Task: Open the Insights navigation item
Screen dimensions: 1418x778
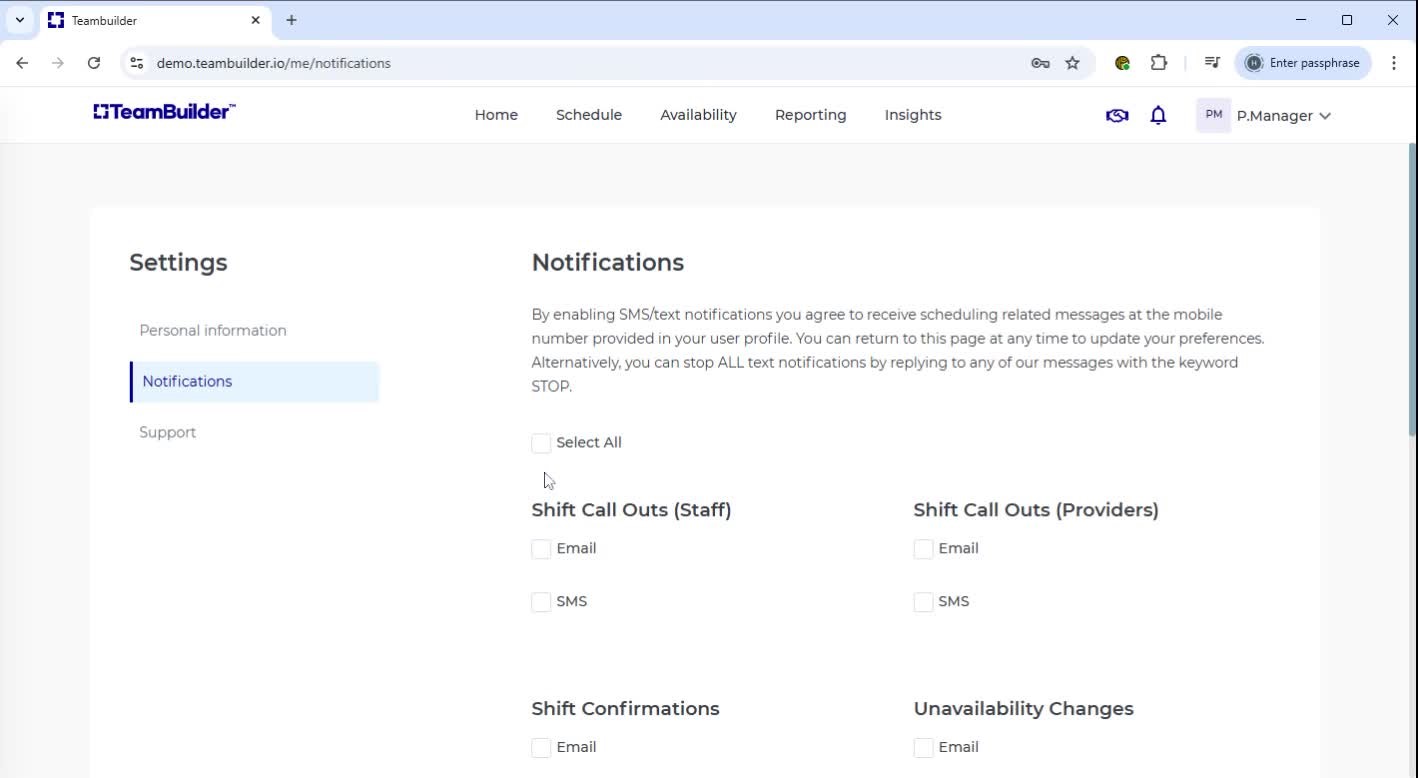Action: coord(911,114)
